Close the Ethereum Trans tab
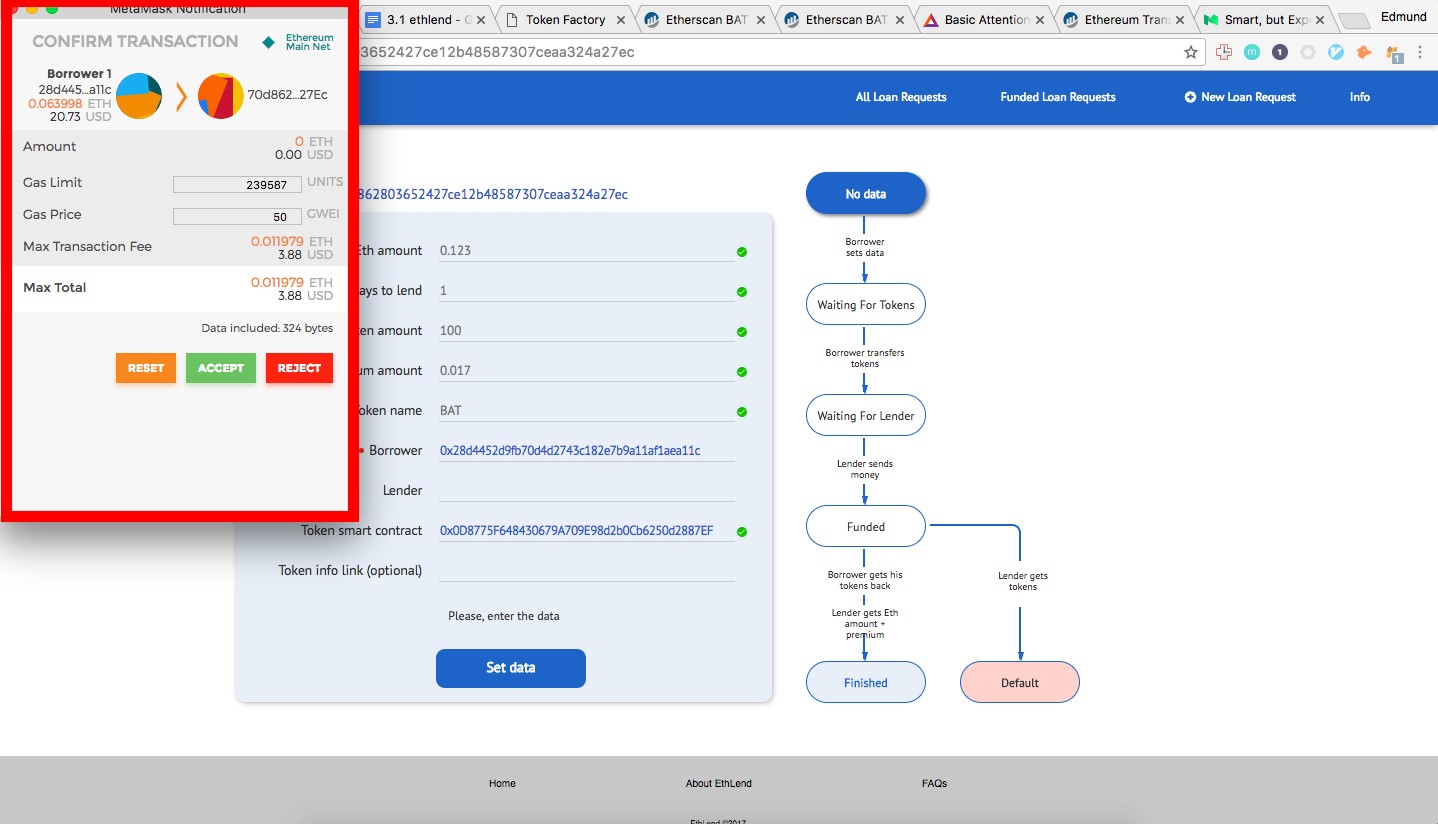 point(1180,20)
